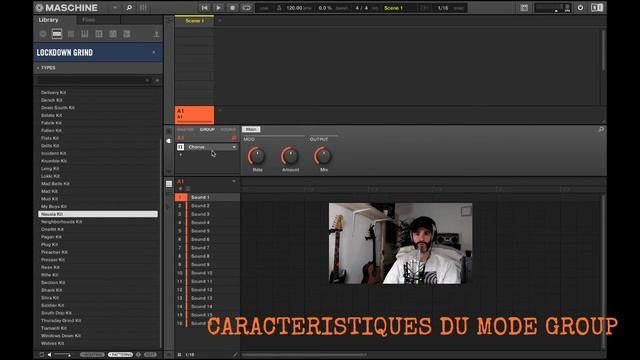Screen dimensions: 640x360
Task: Switch to the GROUP channel tab
Action: click(207, 129)
